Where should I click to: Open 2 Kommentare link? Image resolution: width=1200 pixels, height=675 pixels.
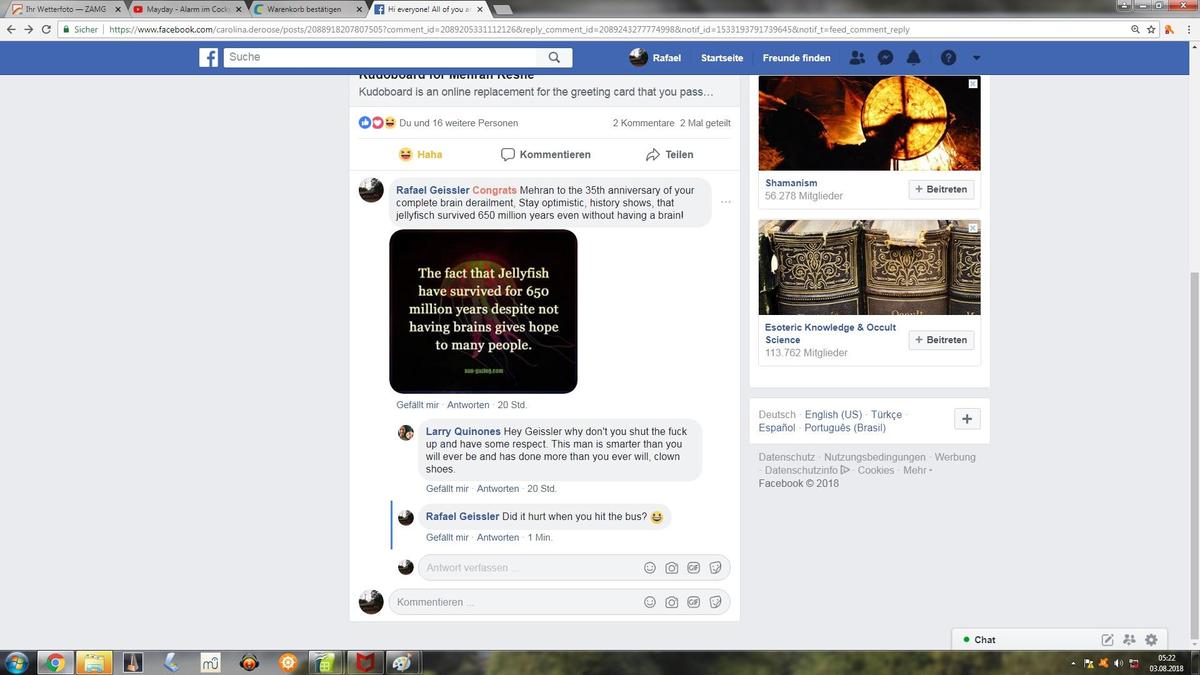(x=643, y=123)
